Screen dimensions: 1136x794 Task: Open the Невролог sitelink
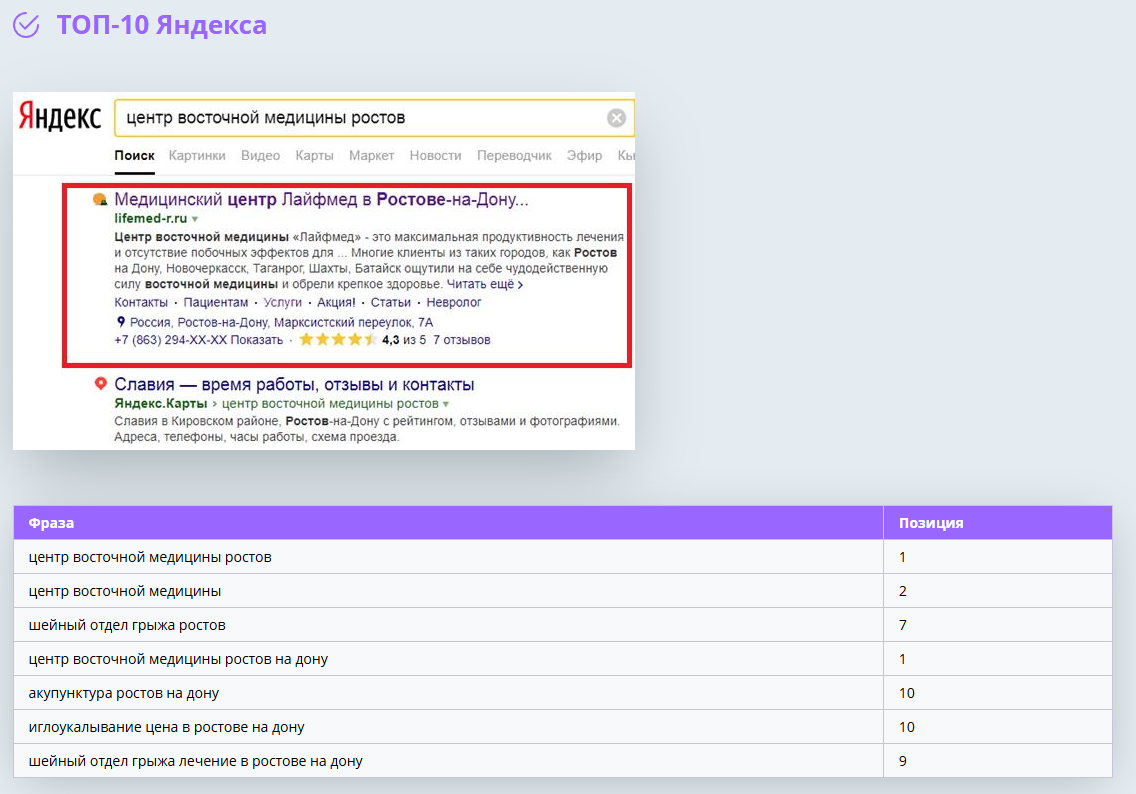tap(454, 302)
